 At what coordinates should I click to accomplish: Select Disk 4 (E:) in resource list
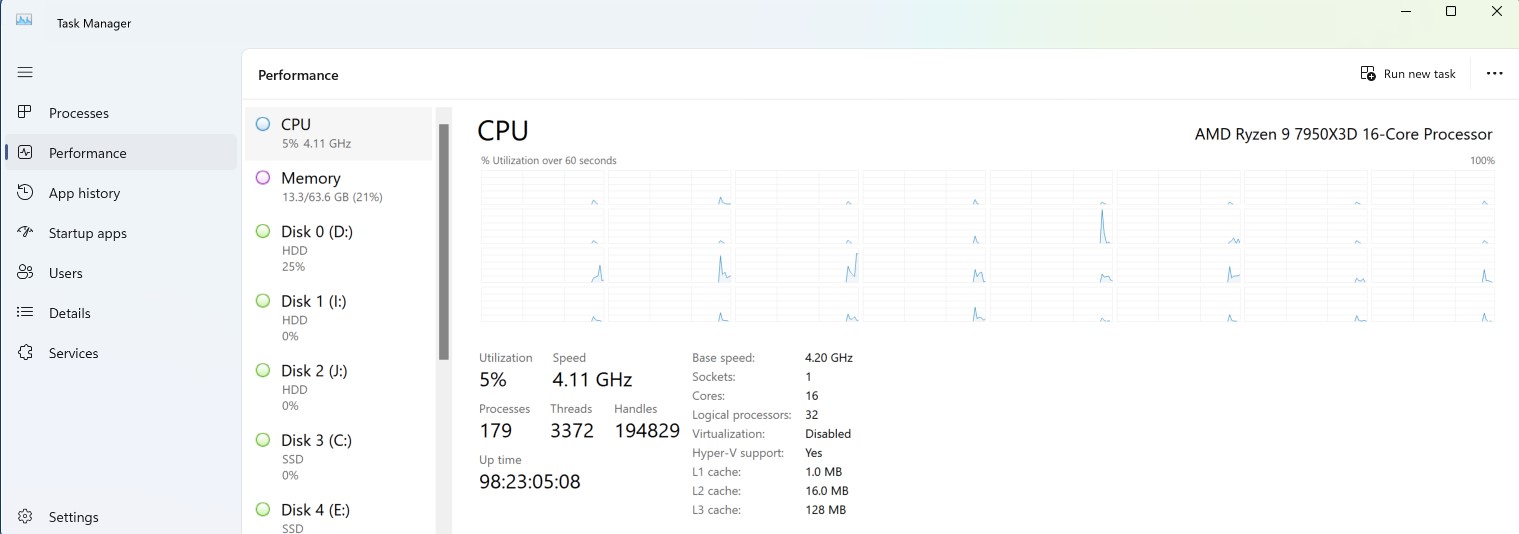pos(339,514)
